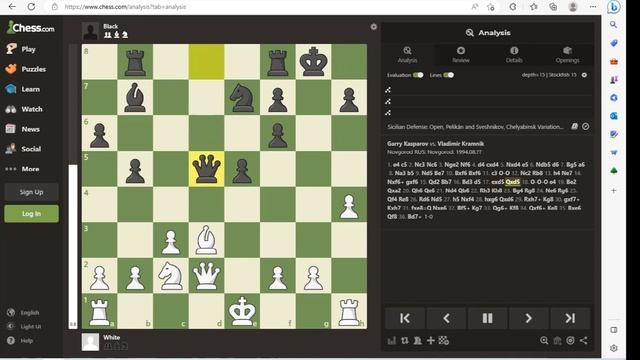
Task: Open Puzzles in the sidebar
Action: coord(25,69)
